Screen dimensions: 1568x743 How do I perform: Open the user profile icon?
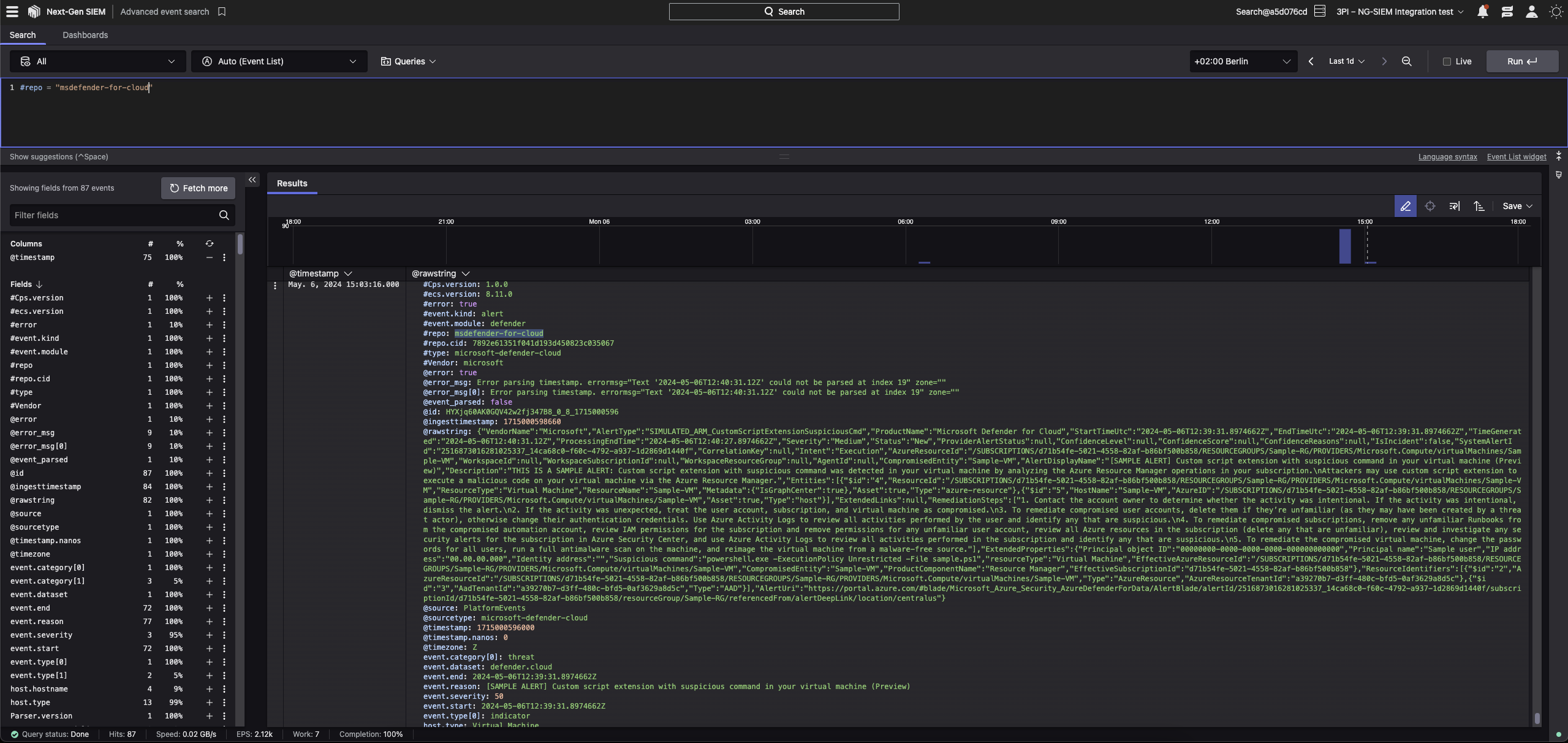coord(1531,12)
